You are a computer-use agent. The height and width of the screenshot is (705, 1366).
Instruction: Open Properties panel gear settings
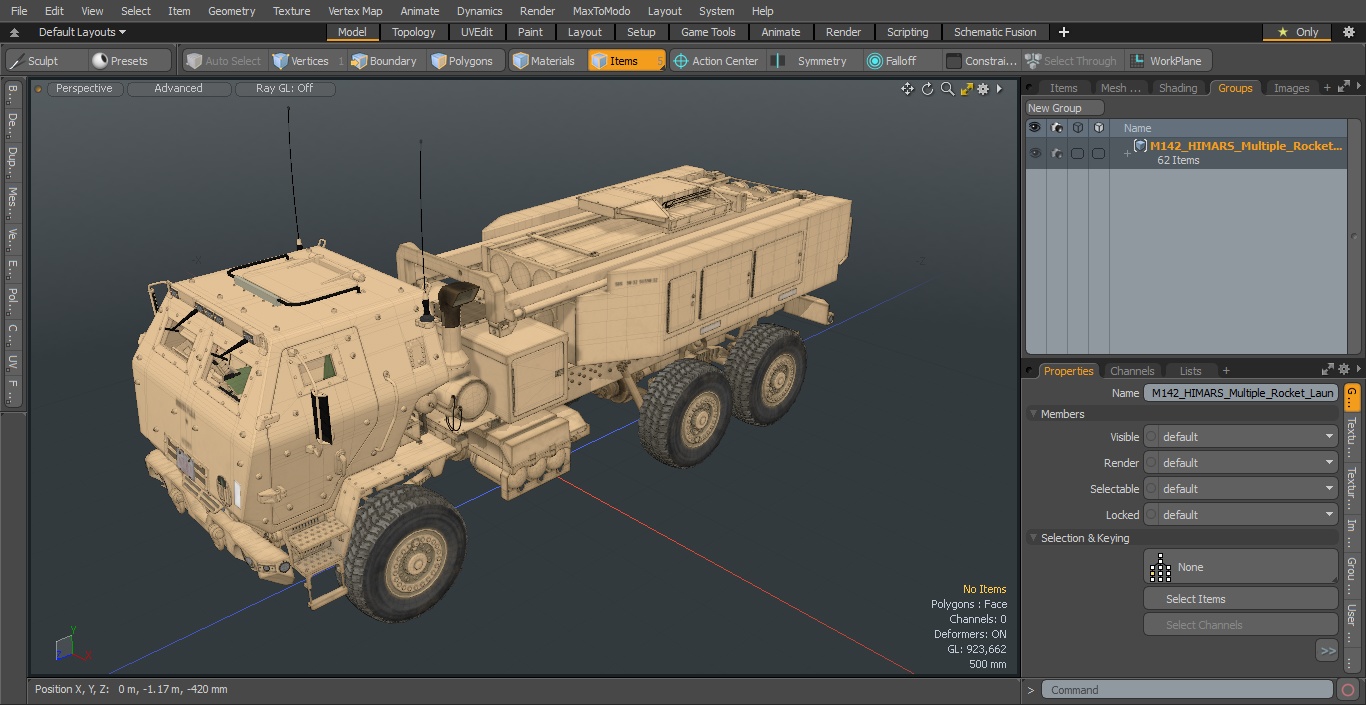pos(1344,370)
